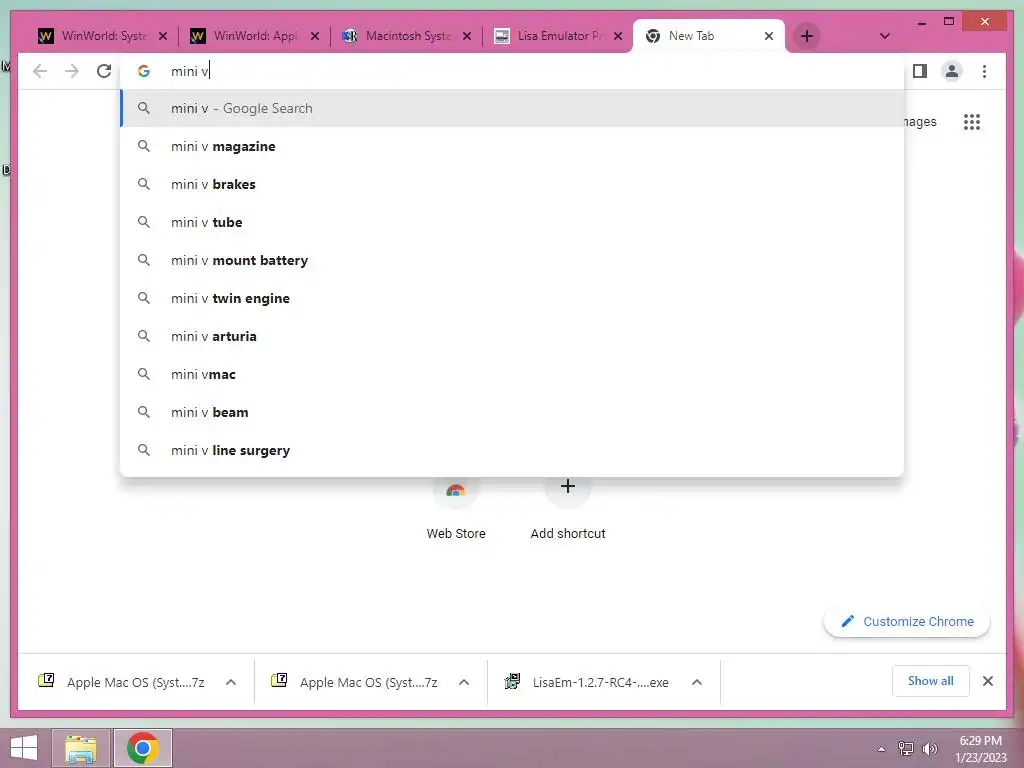1024x768 pixels.
Task: Close the Macintosh System tab
Action: (x=467, y=36)
